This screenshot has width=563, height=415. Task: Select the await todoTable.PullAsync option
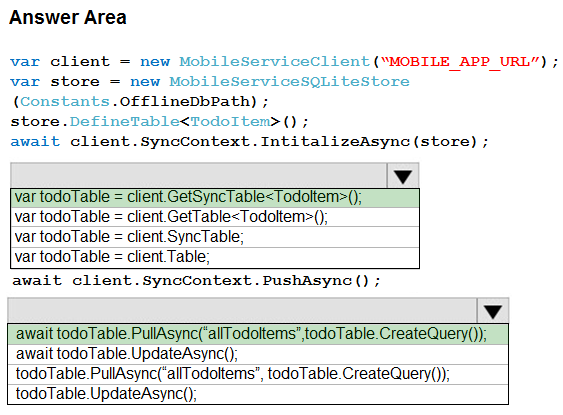(258, 334)
